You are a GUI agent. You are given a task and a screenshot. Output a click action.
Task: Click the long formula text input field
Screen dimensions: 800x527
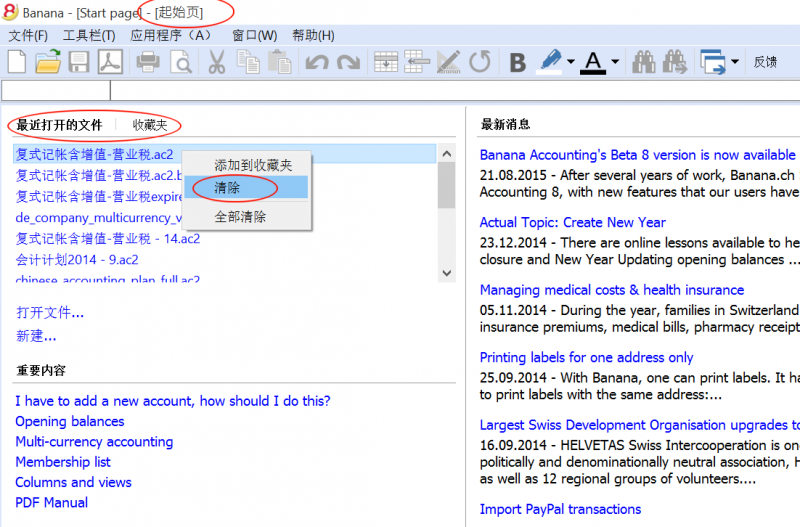click(x=455, y=91)
